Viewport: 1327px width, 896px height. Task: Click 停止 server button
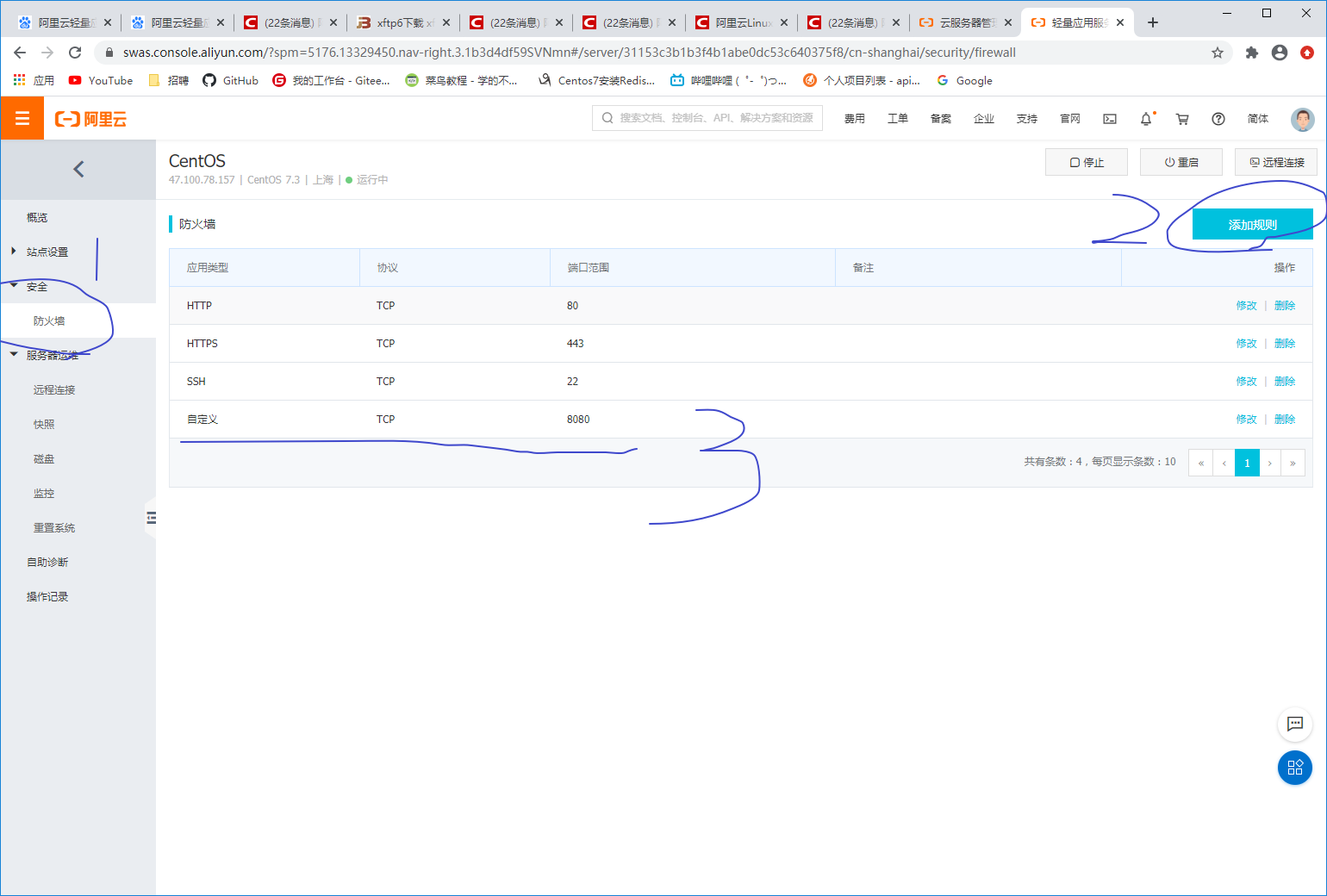pyautogui.click(x=1086, y=162)
